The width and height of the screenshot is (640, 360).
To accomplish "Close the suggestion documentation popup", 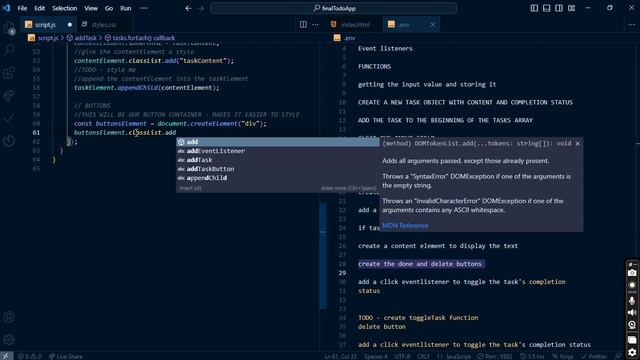I will pyautogui.click(x=578, y=143).
